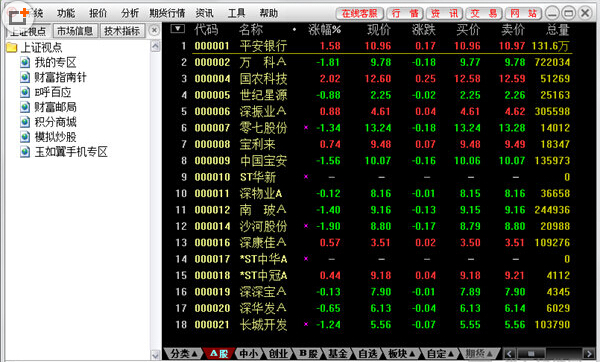Click the horizontal scrollbar thumb below the table
Viewport: 600px width, 362px height.
(530, 354)
